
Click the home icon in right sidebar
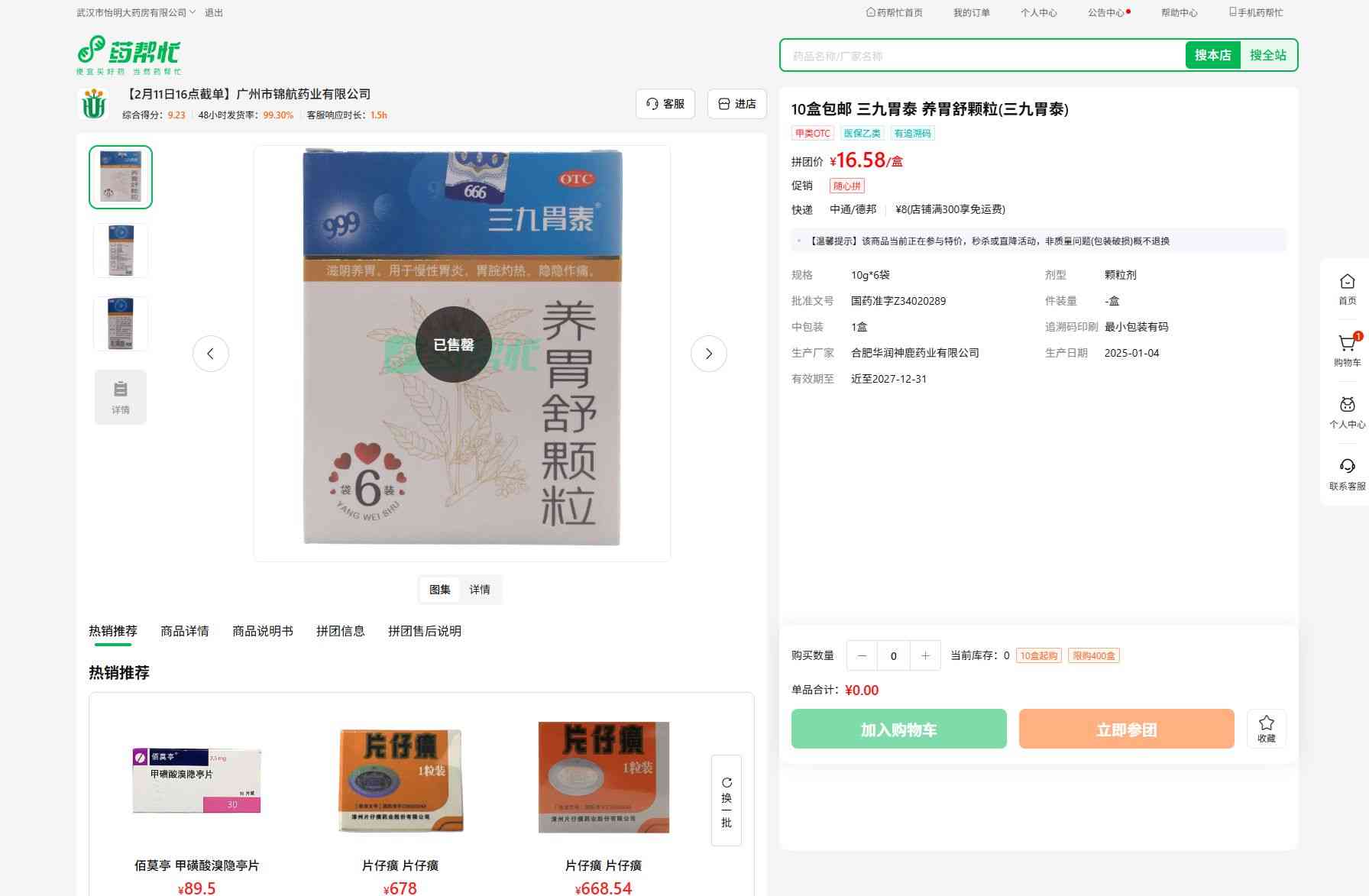[1347, 289]
